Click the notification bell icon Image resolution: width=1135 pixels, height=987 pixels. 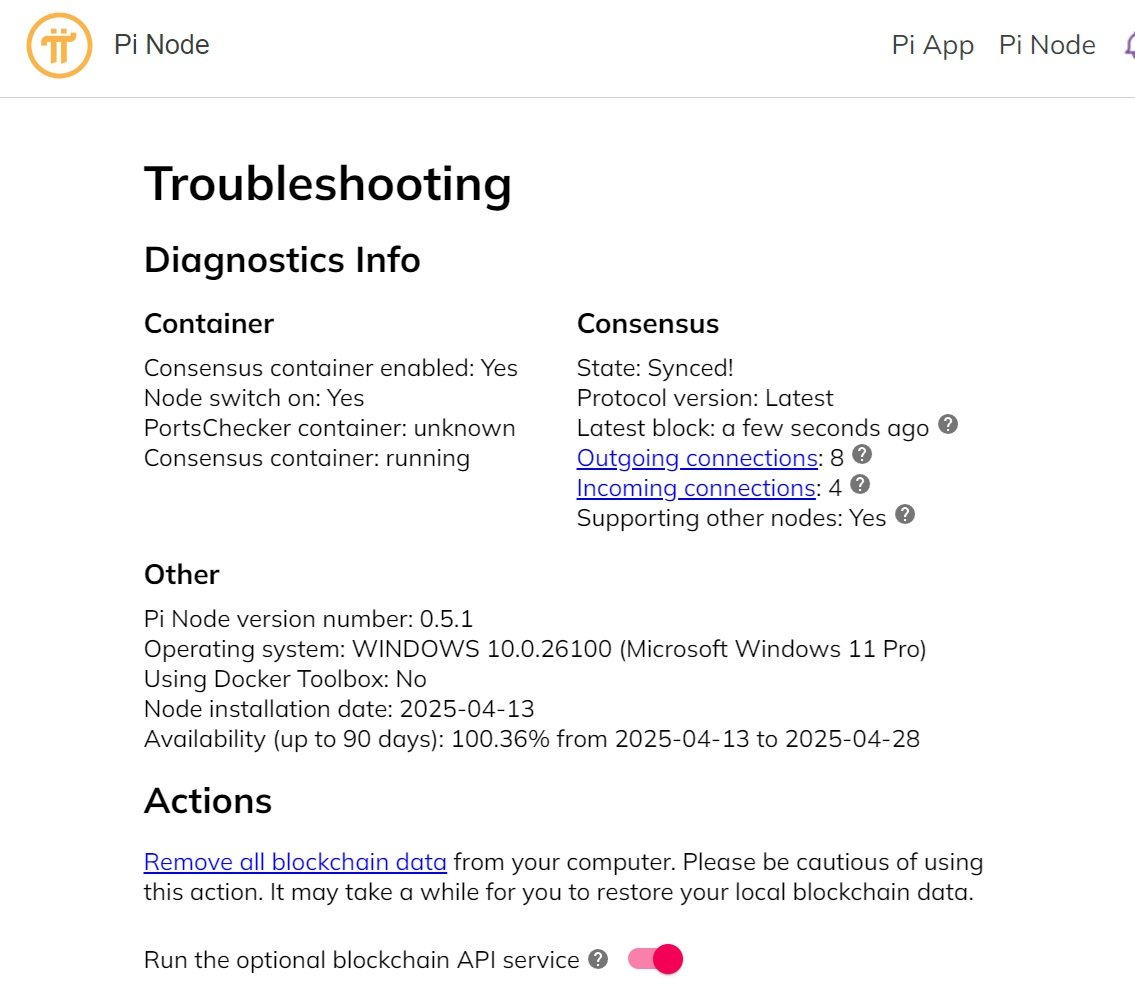(x=1129, y=45)
